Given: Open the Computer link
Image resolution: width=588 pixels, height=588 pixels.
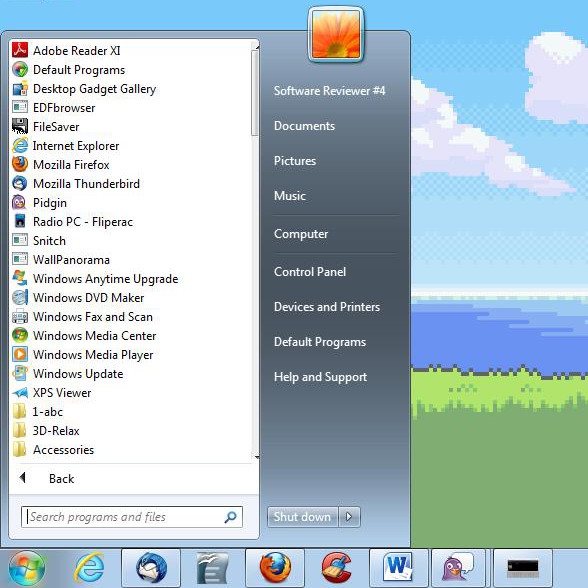Looking at the screenshot, I should click(301, 234).
